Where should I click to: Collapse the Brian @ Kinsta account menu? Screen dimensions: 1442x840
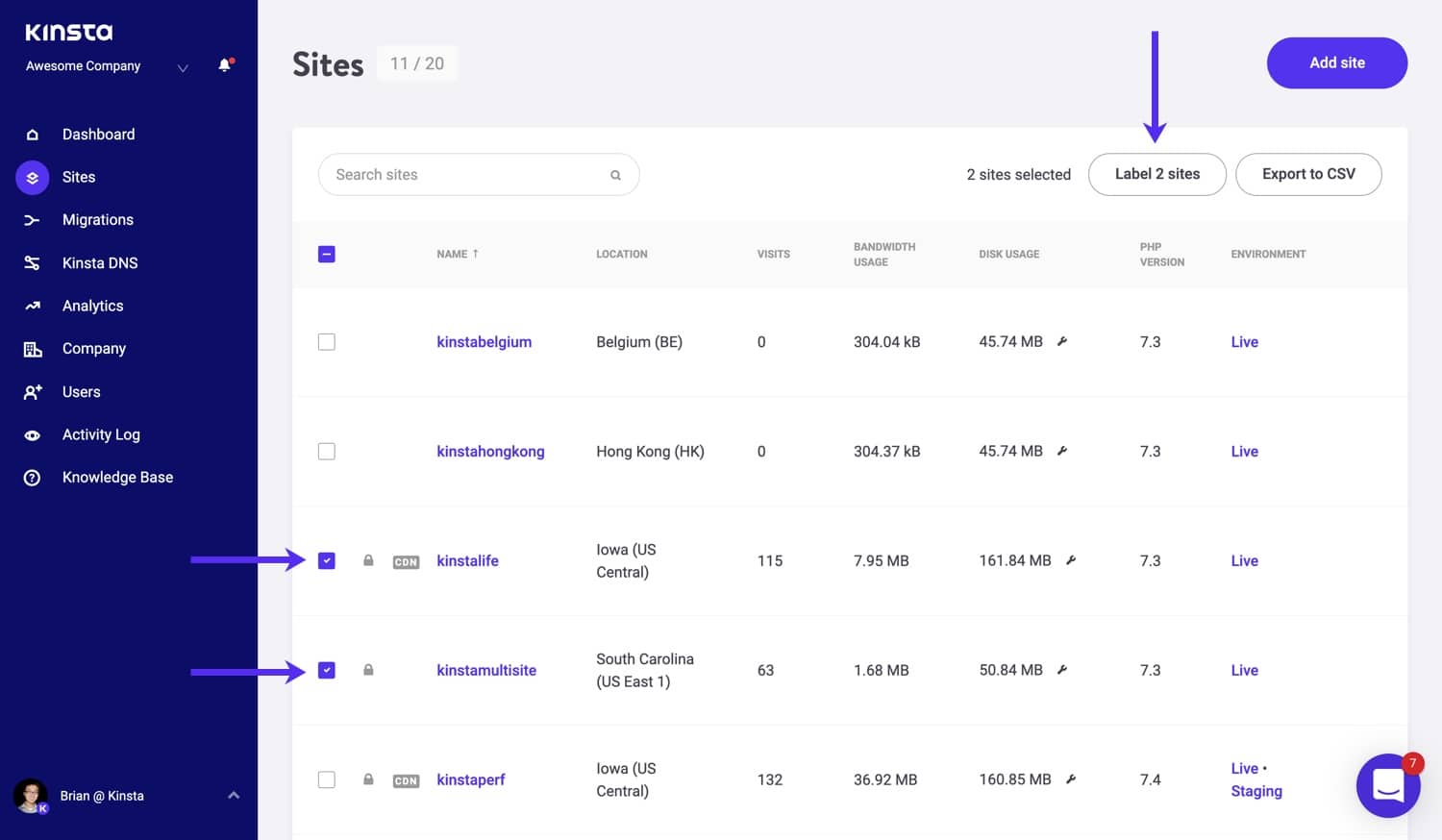233,795
